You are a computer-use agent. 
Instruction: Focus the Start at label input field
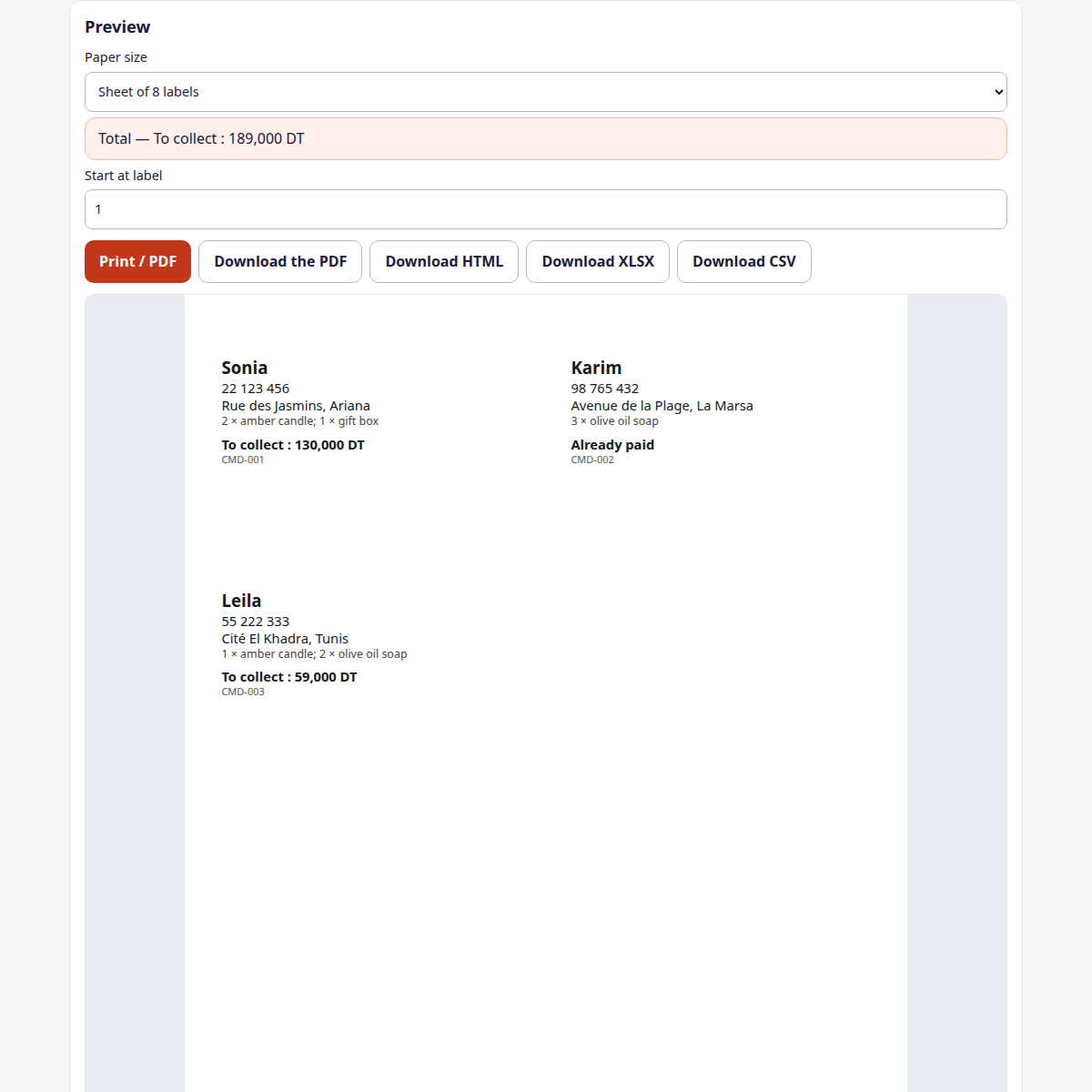(545, 209)
